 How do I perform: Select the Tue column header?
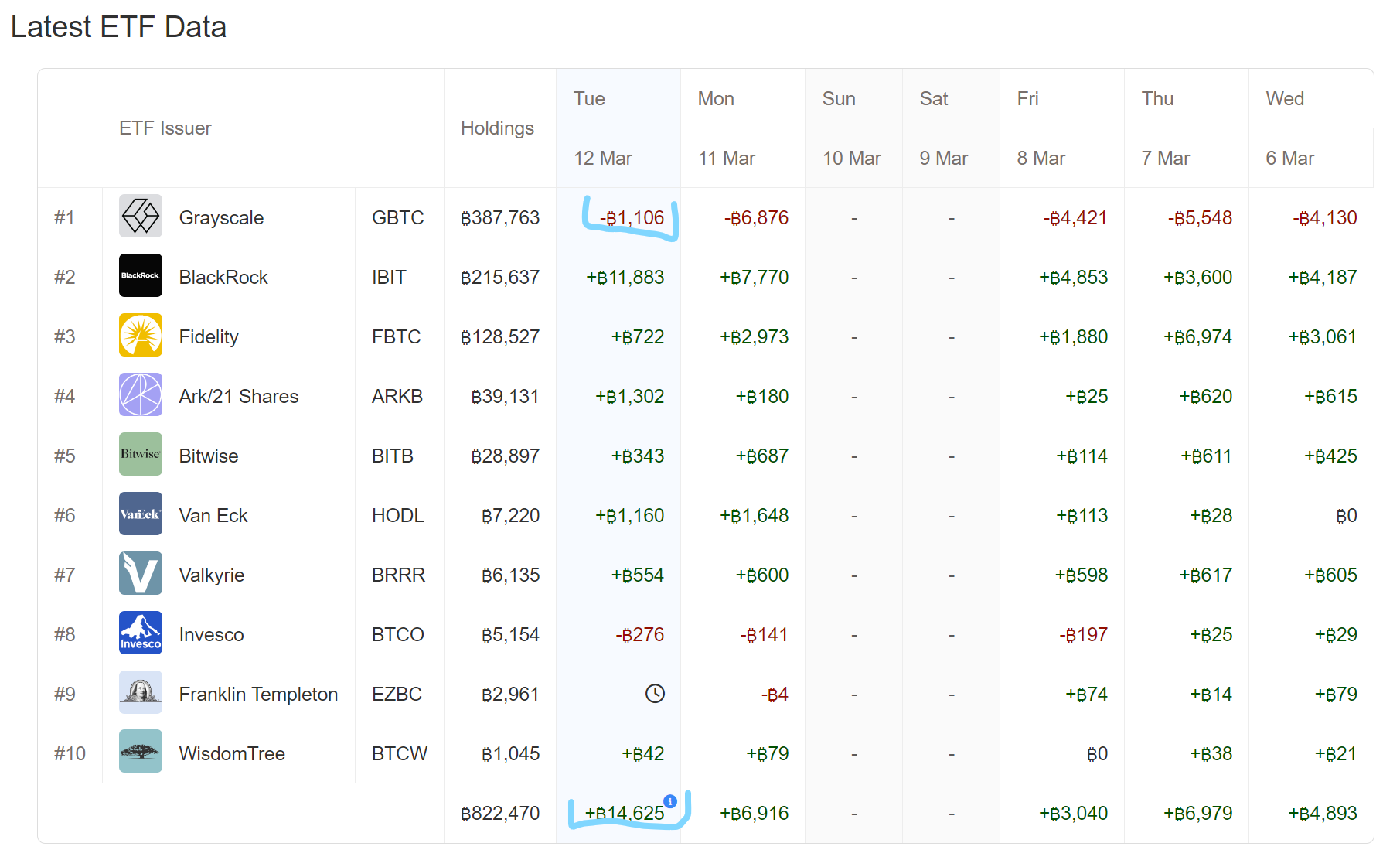coord(589,99)
